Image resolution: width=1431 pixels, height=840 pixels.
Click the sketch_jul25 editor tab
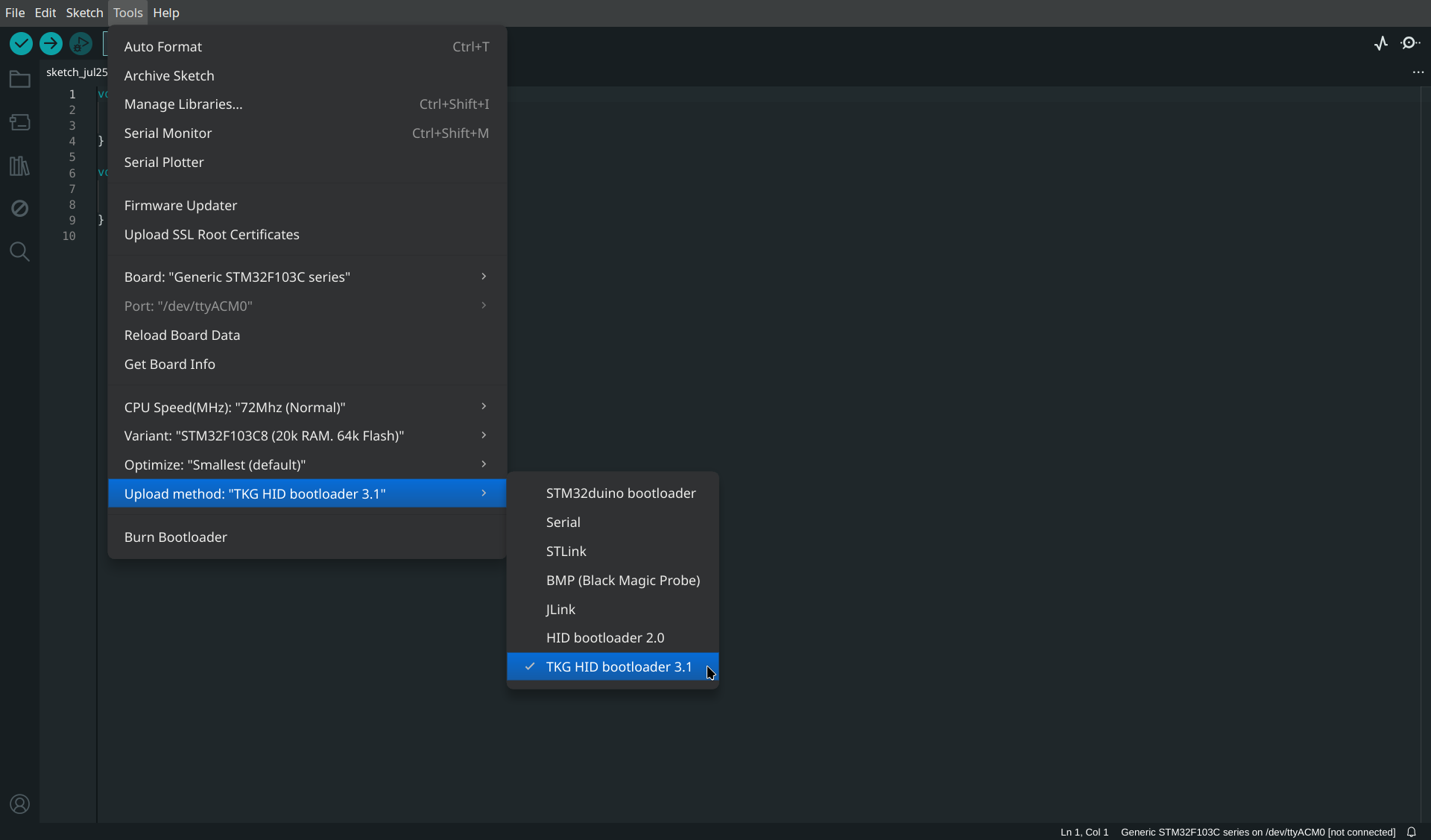pyautogui.click(x=76, y=72)
